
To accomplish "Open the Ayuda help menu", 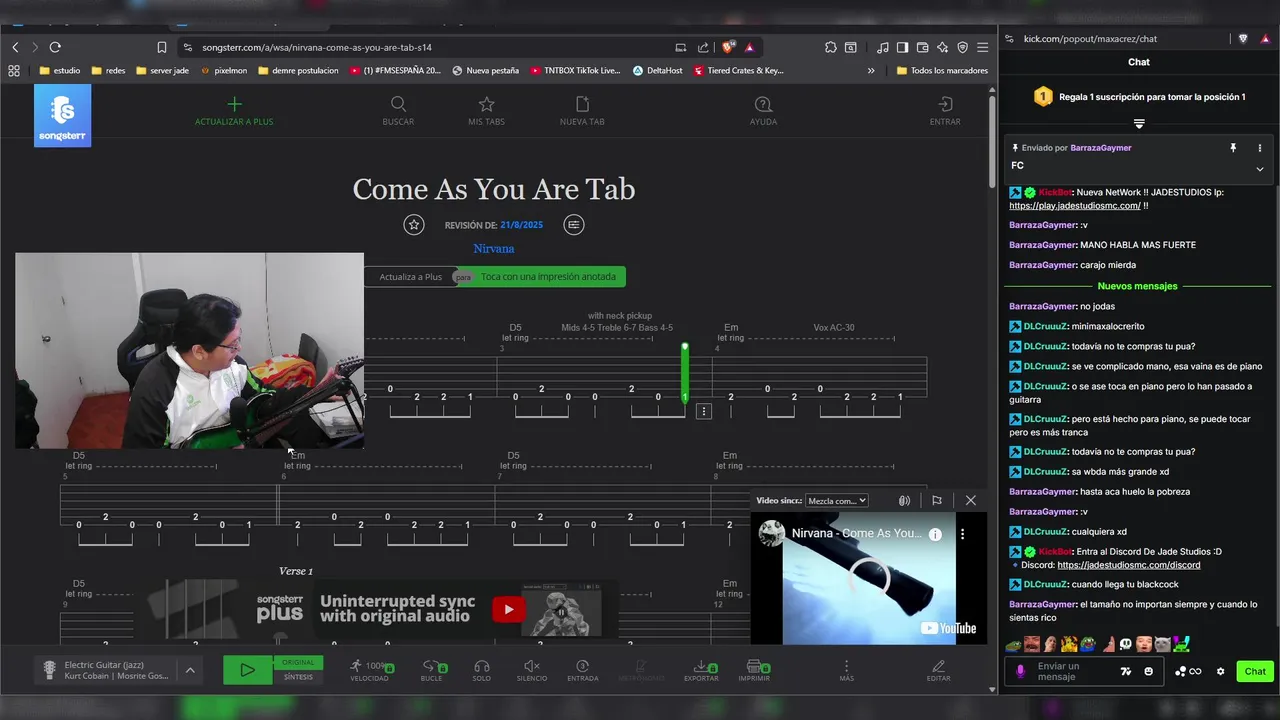I will (763, 111).
